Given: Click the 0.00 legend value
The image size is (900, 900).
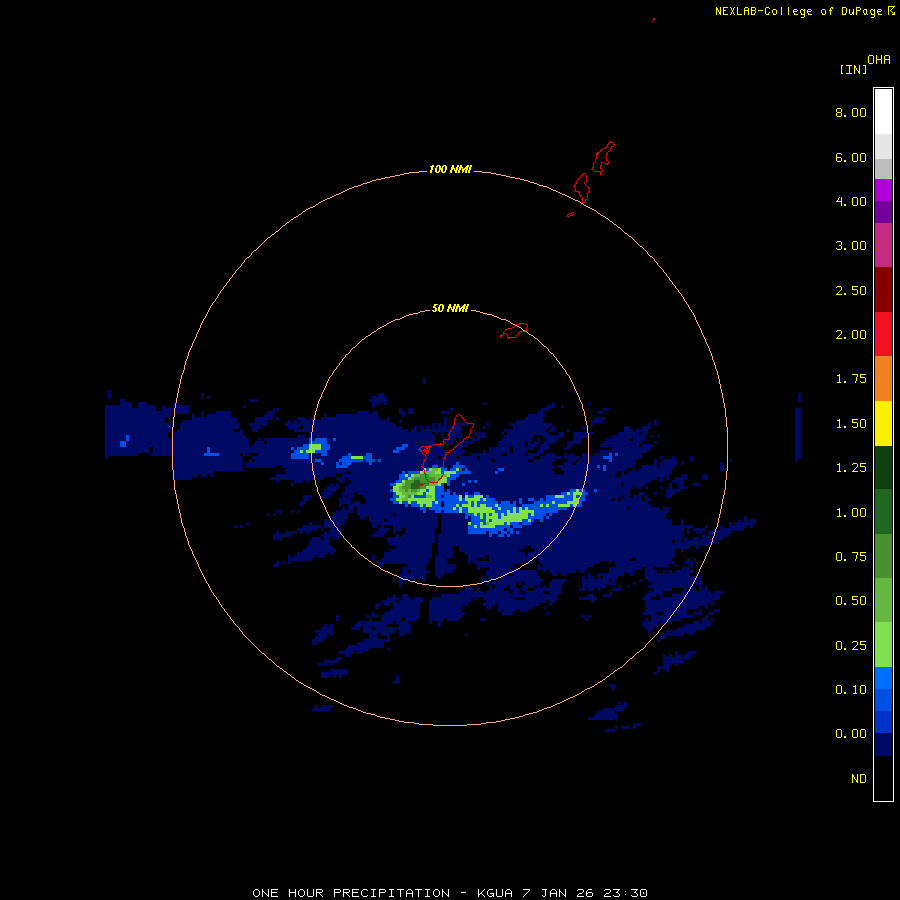Looking at the screenshot, I should [851, 734].
